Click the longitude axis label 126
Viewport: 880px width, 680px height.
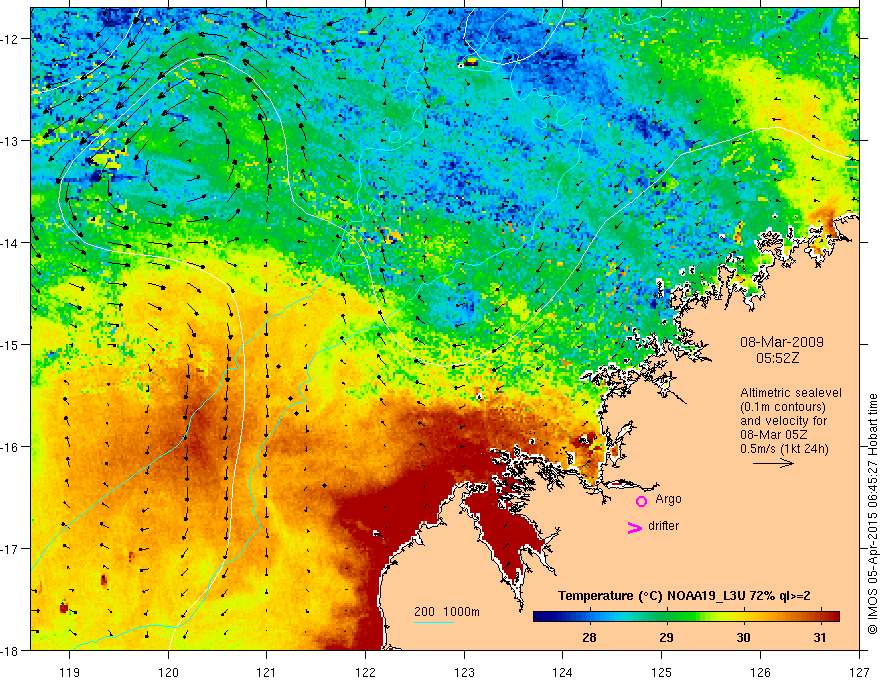tap(760, 672)
